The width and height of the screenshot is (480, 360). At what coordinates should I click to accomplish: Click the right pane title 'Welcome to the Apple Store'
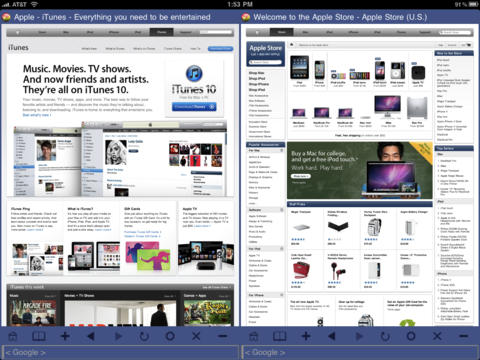(x=304, y=17)
